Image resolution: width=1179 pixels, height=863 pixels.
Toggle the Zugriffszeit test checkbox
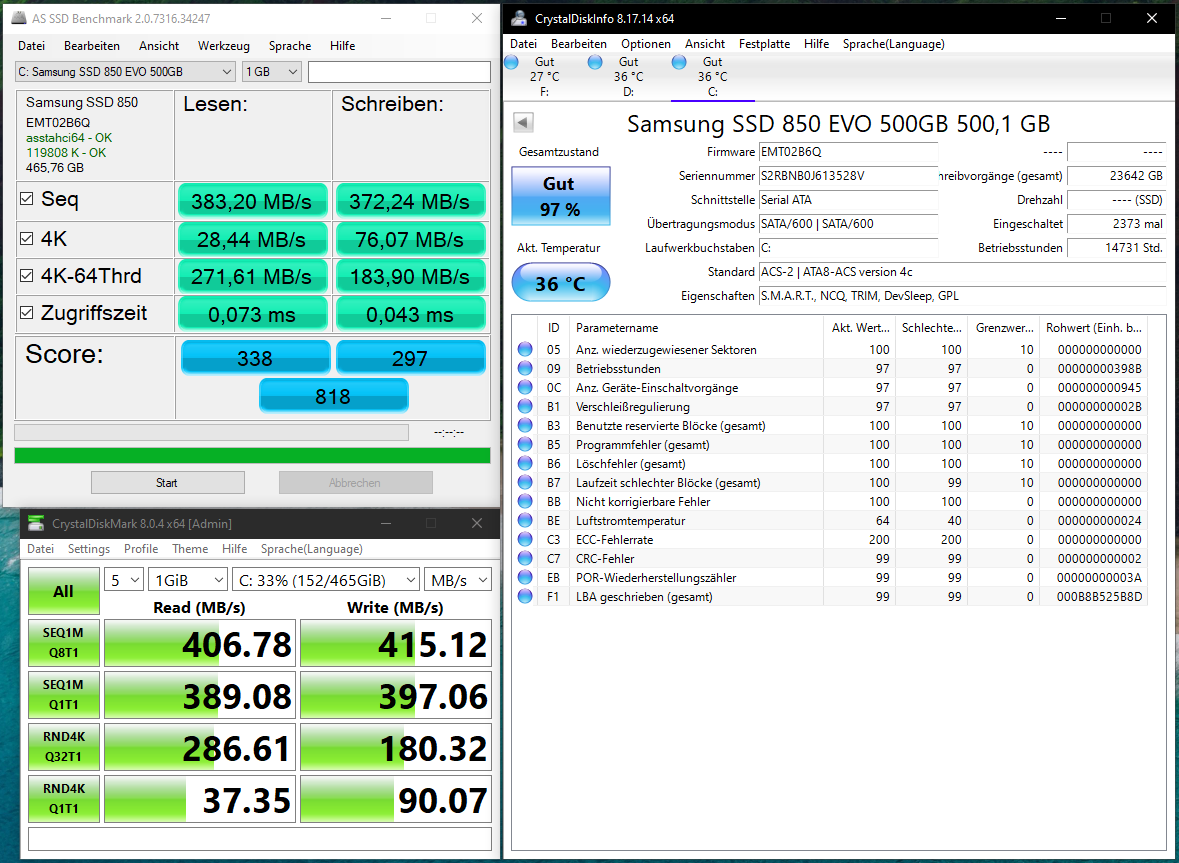26,313
